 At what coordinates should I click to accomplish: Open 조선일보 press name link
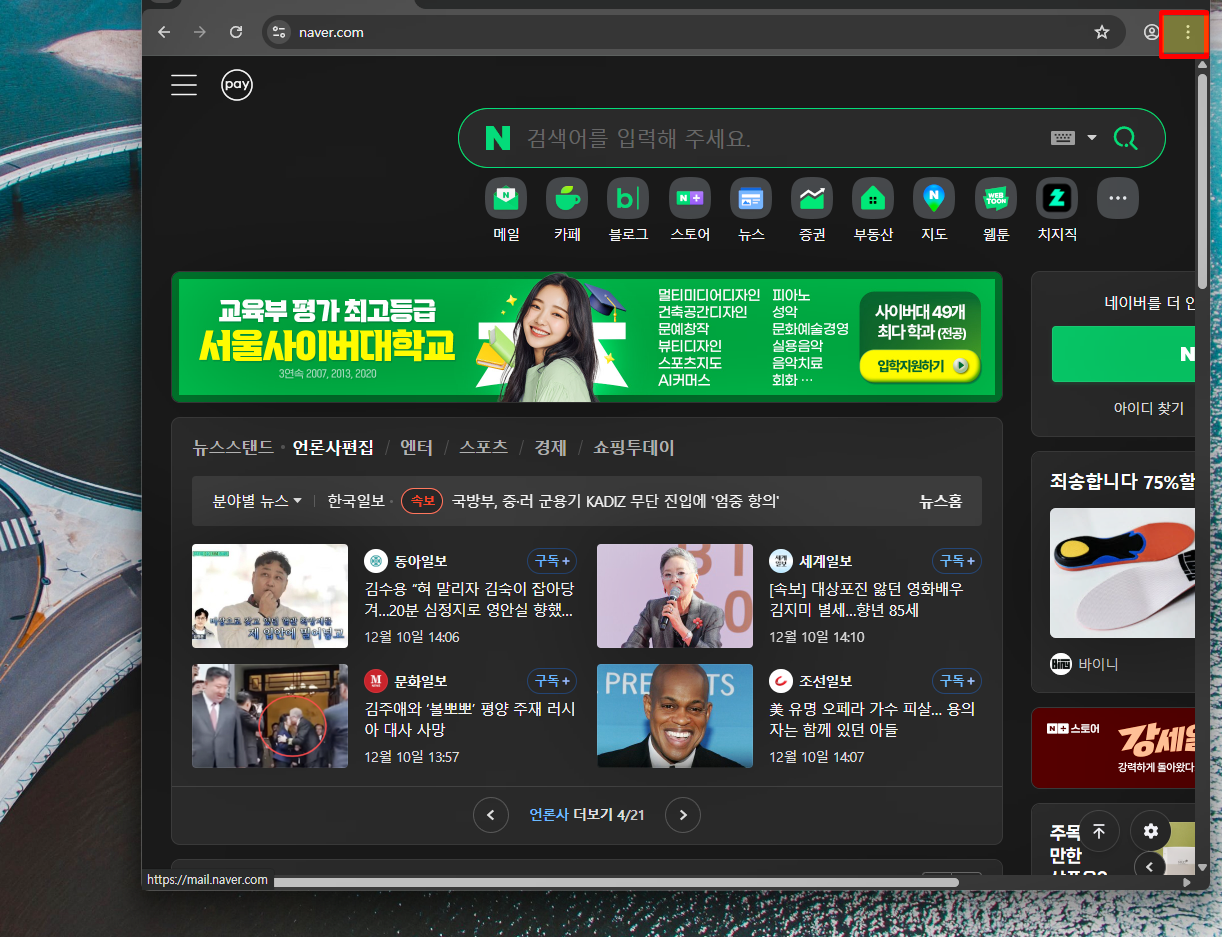[825, 681]
